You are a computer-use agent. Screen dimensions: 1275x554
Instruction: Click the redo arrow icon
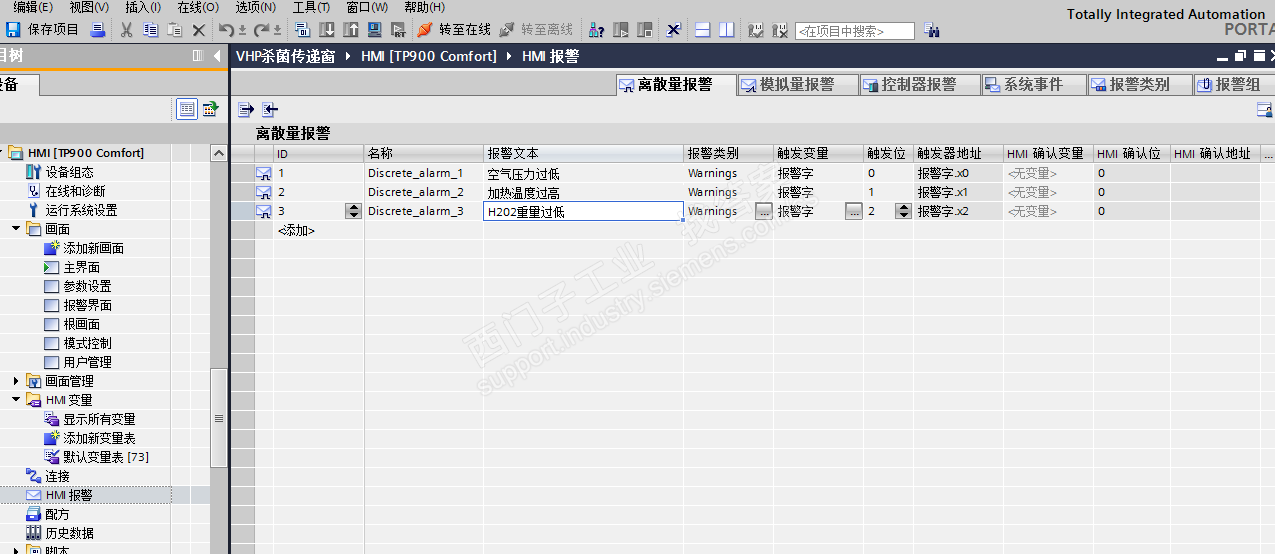click(x=261, y=30)
